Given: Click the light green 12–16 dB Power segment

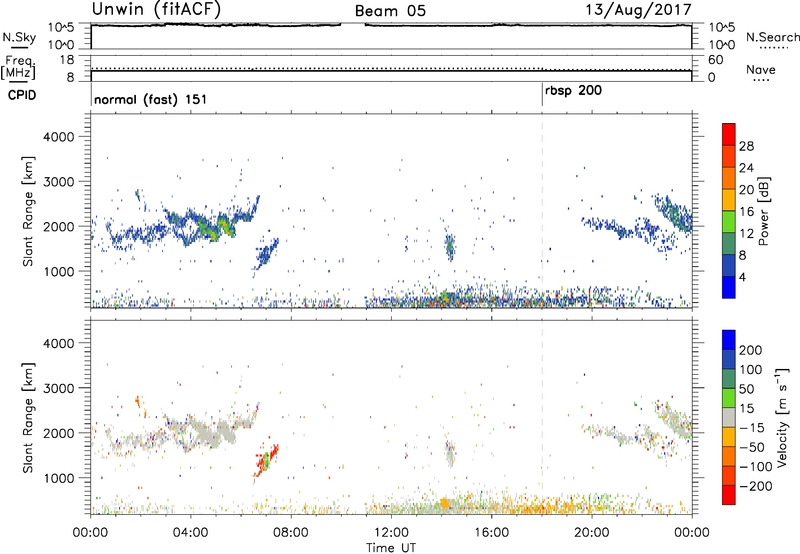Looking at the screenshot, I should (729, 222).
